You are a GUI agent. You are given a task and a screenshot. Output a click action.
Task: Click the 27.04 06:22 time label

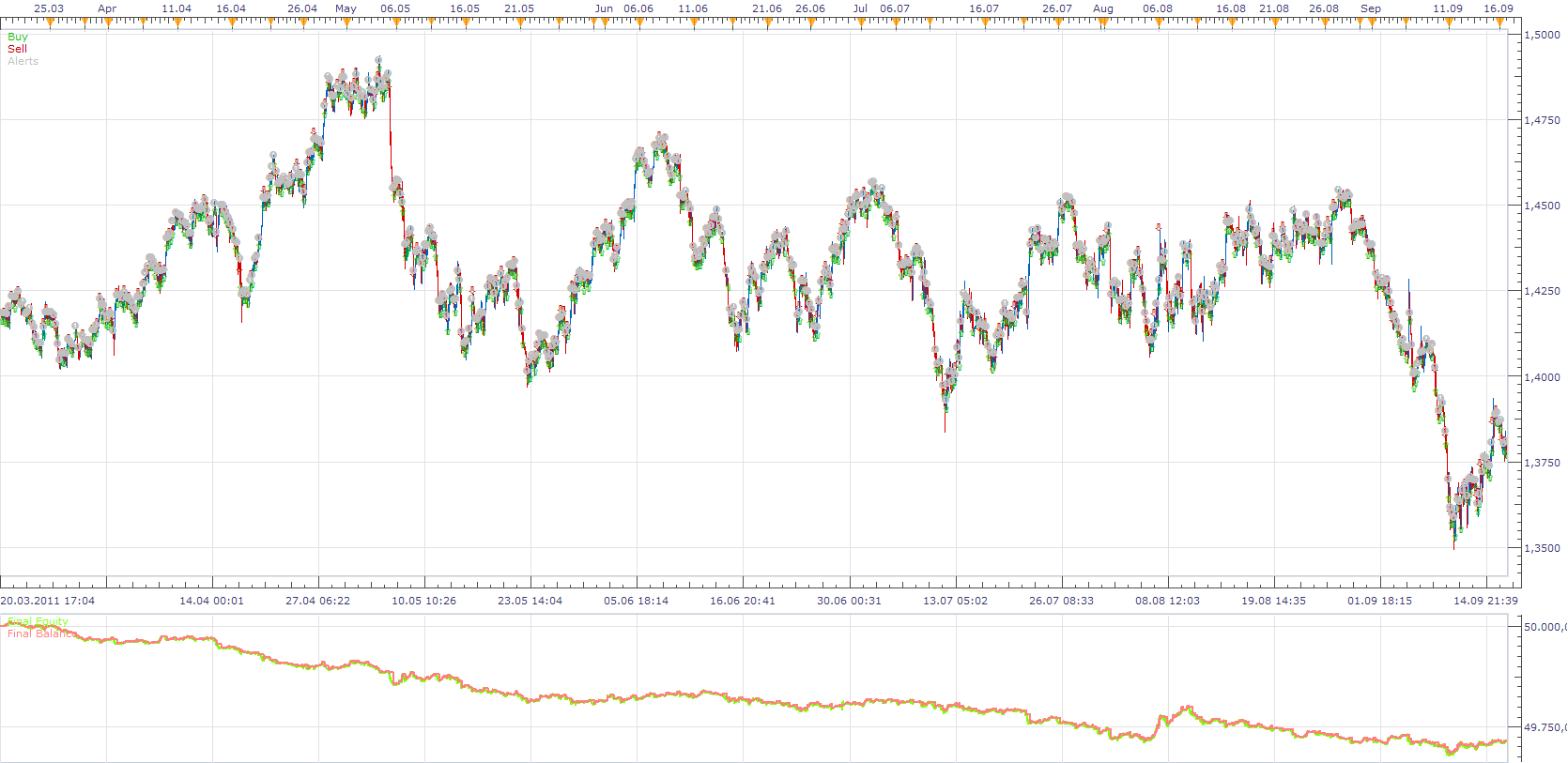(x=317, y=601)
